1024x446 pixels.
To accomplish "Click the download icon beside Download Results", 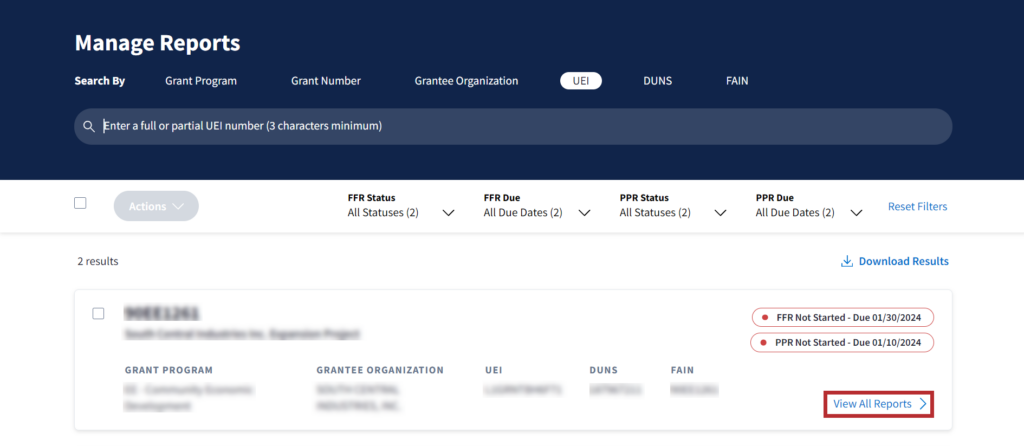I will click(x=846, y=262).
